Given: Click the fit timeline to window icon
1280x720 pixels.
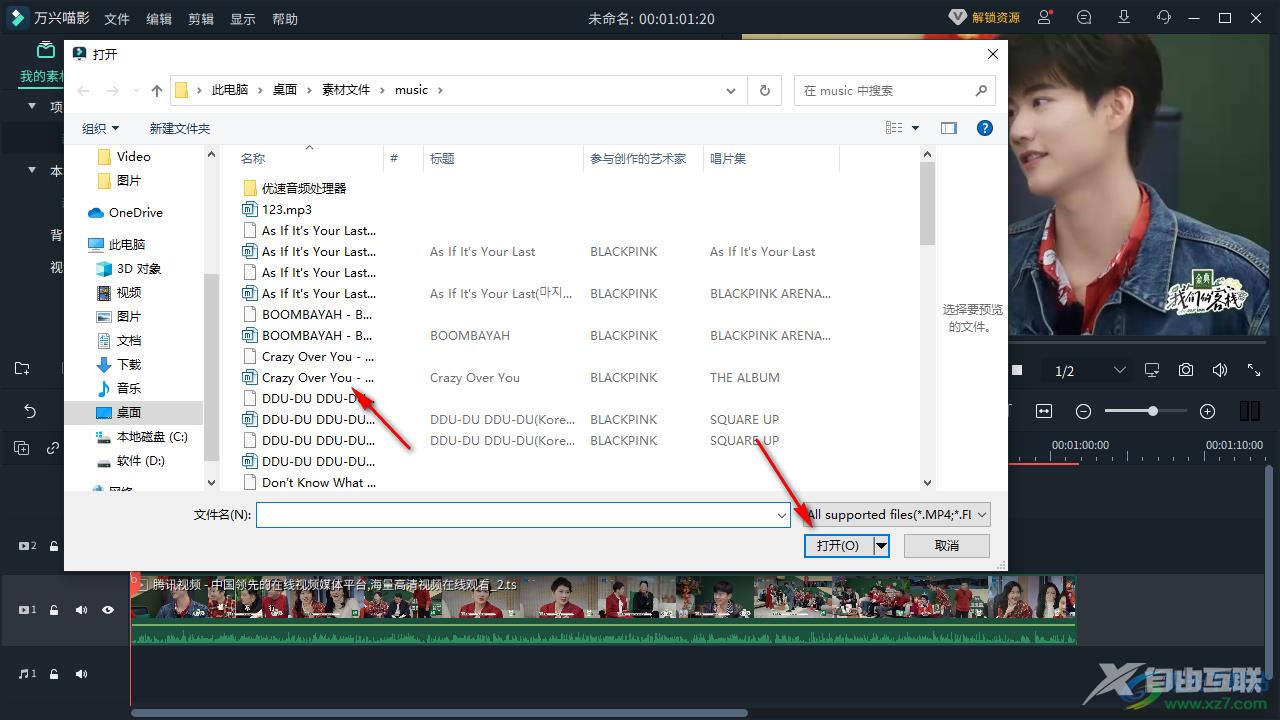Looking at the screenshot, I should 1045,411.
